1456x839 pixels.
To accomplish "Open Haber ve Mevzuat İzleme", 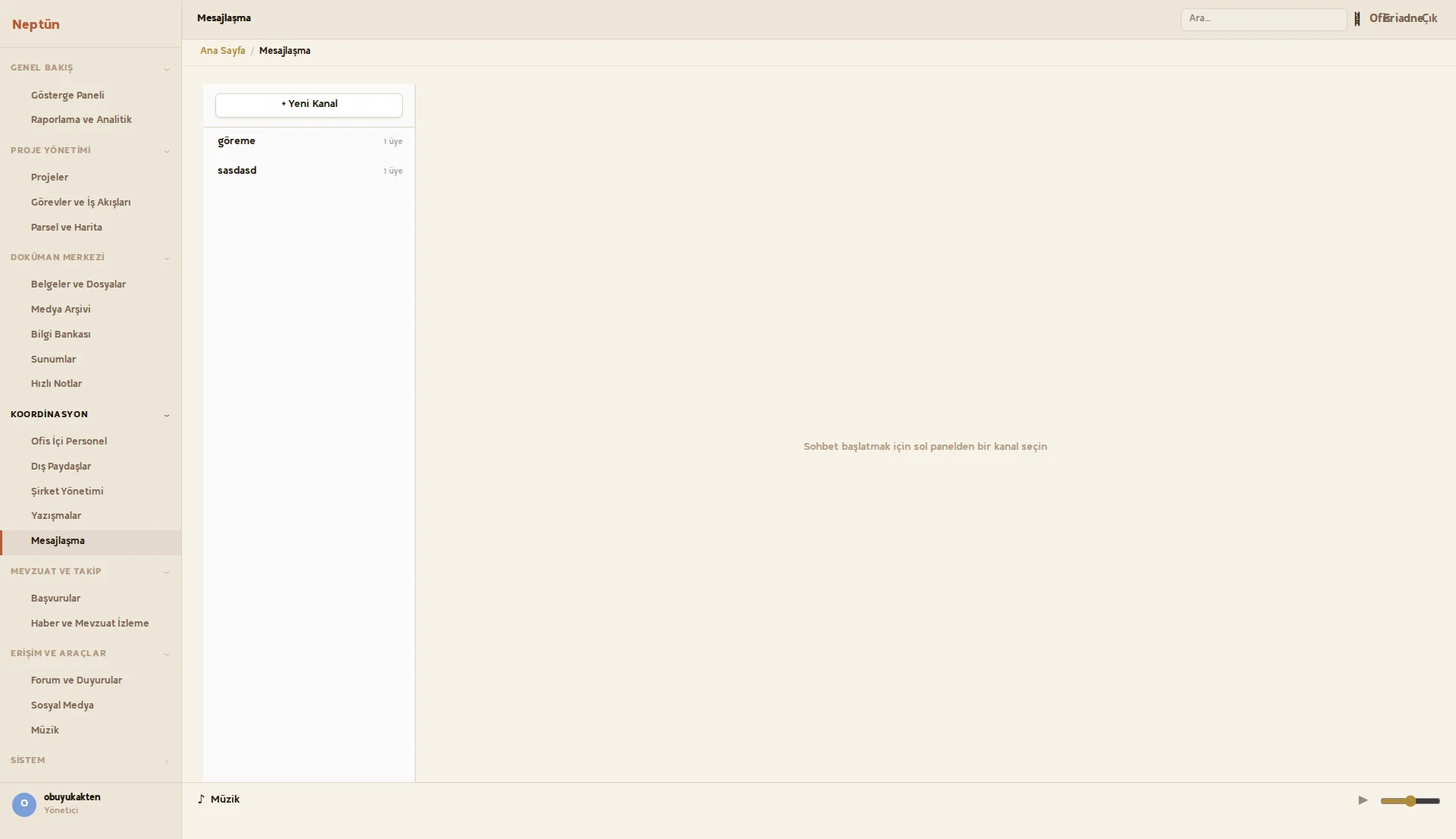I will (91, 623).
